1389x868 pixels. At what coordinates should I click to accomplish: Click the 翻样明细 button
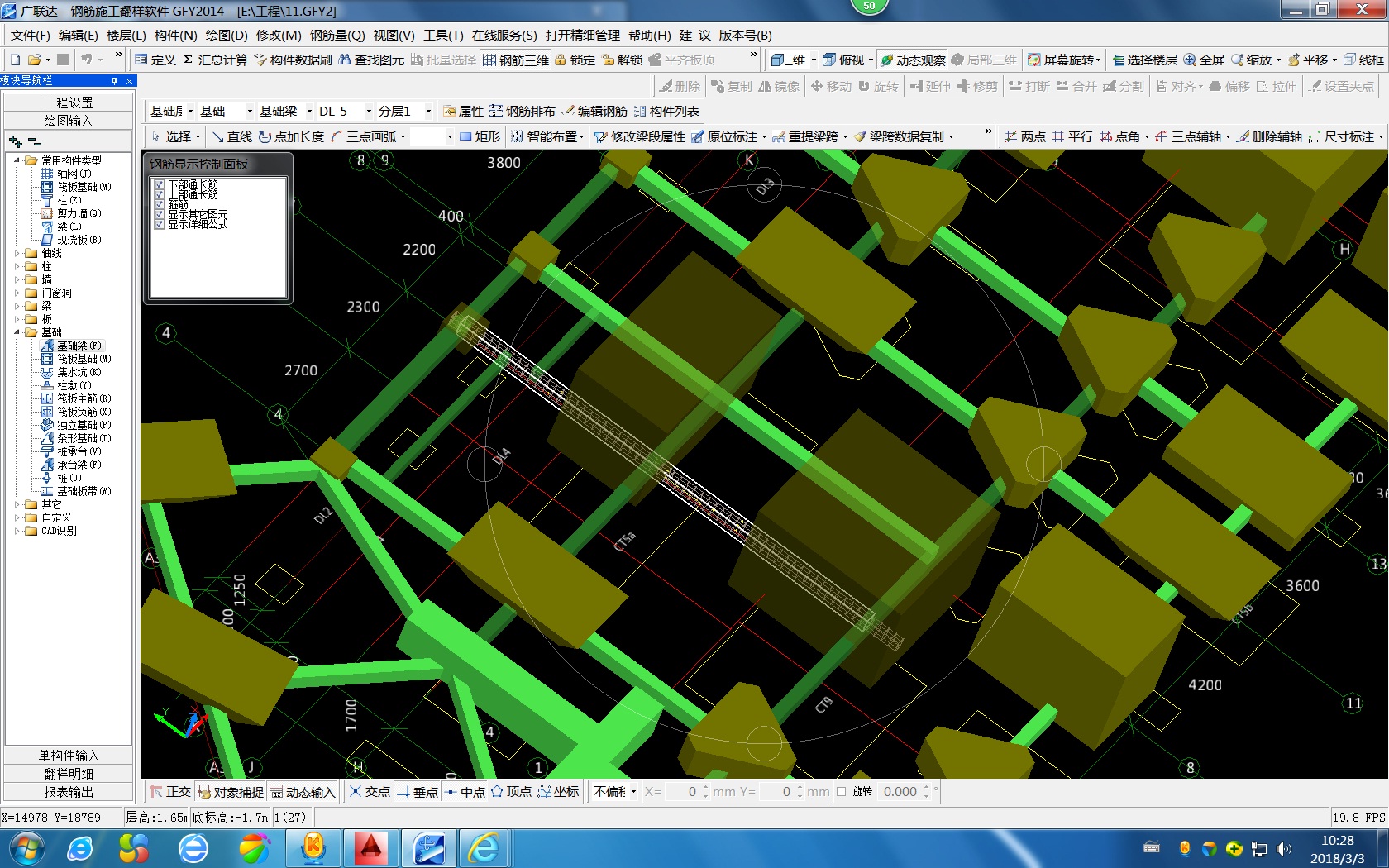(69, 774)
